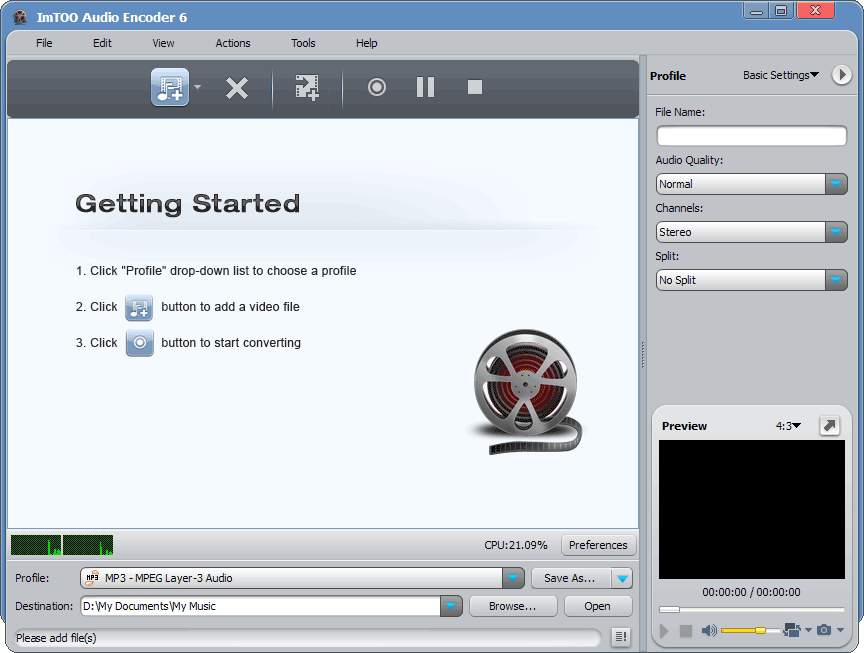
Task: Open the Split dropdown set to No Split
Action: pyautogui.click(x=836, y=280)
